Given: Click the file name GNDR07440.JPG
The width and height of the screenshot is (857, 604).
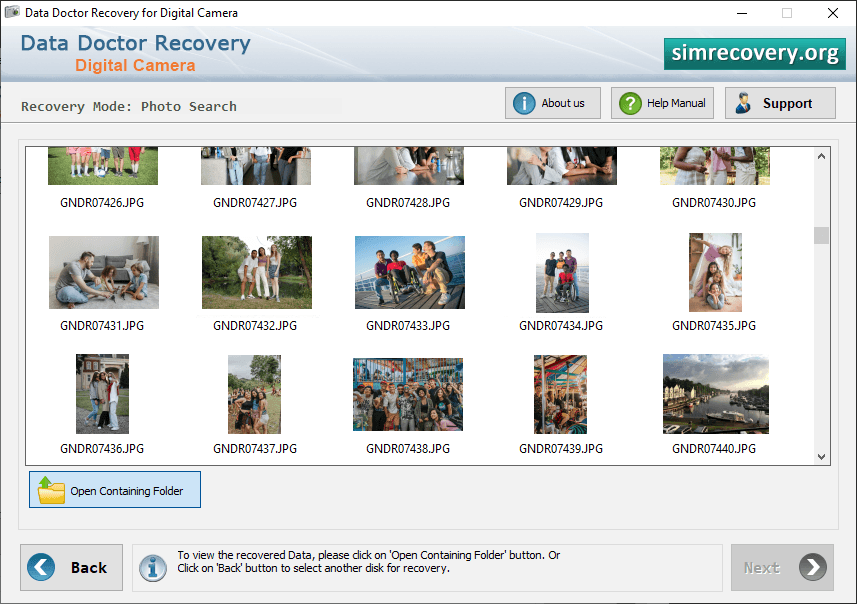Looking at the screenshot, I should (x=714, y=449).
